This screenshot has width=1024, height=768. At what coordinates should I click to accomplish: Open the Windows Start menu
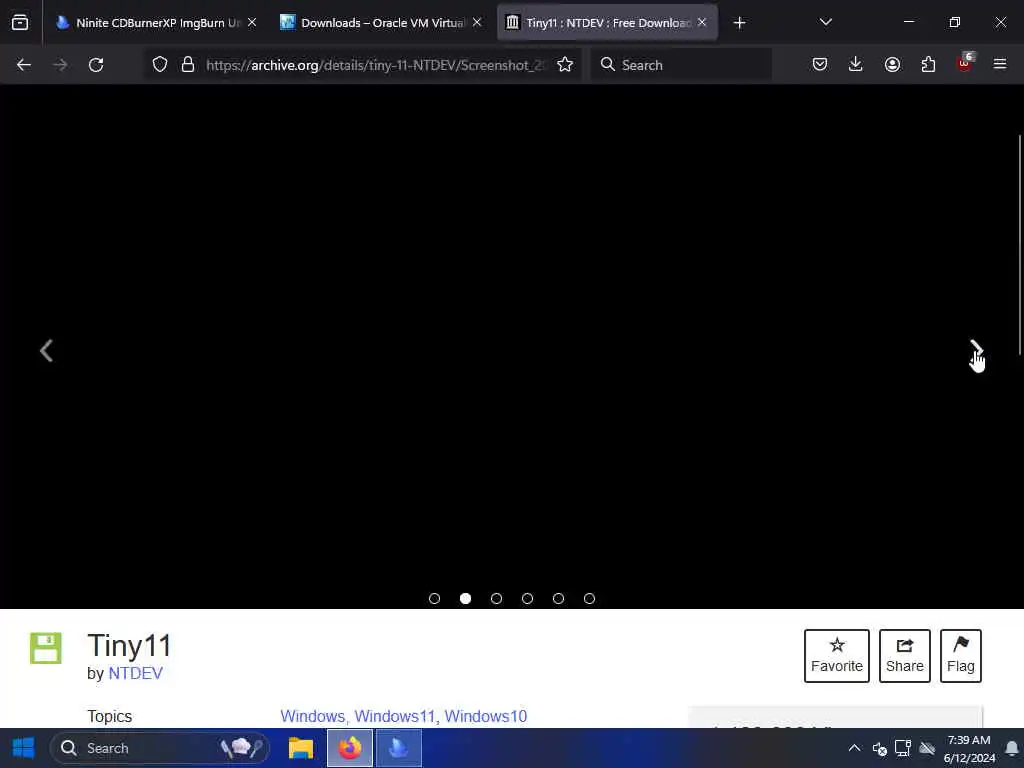[x=24, y=748]
